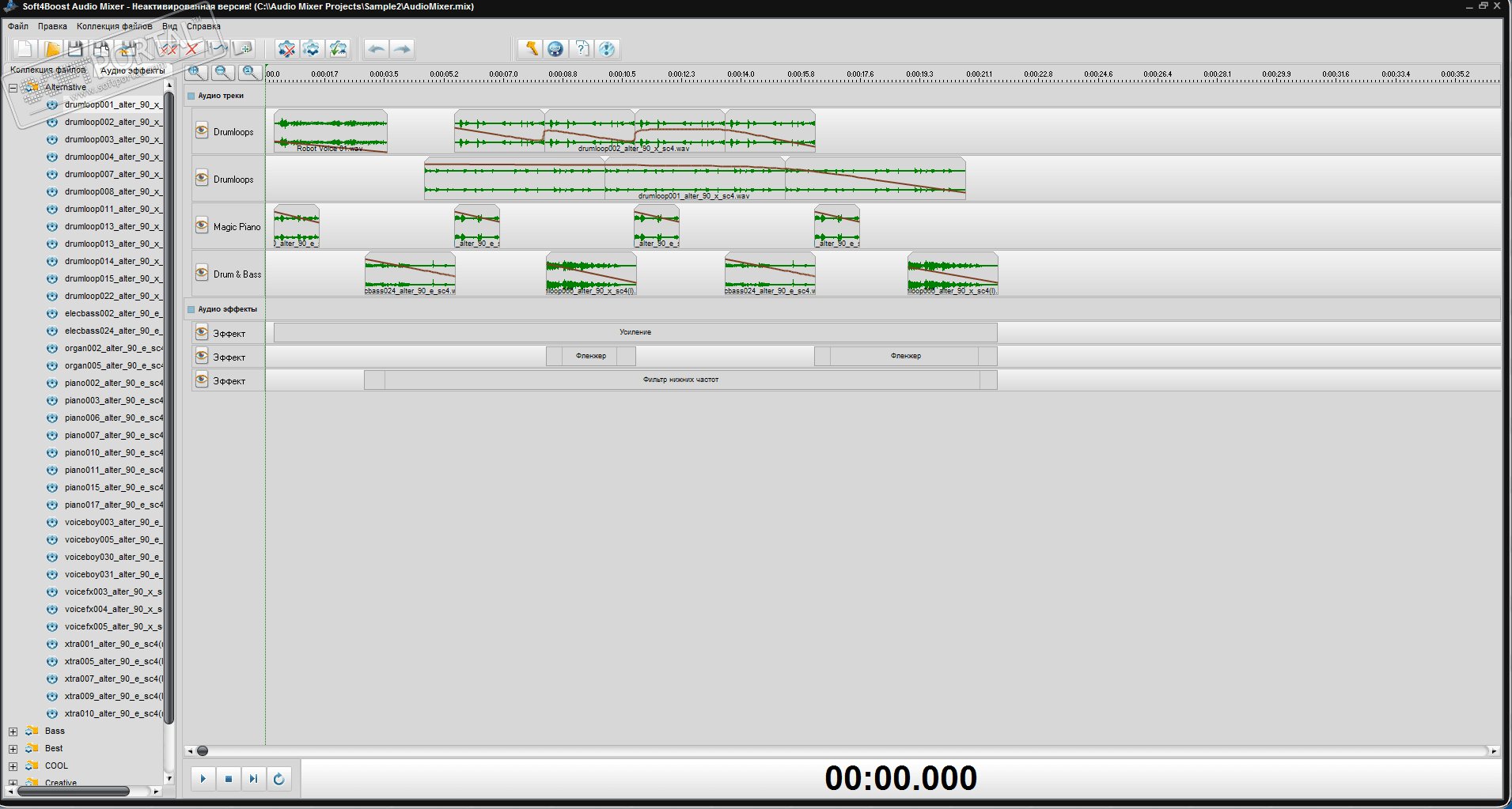Select the organ002_alter_90_e file in the list
Viewport: 1512px width, 809px height.
point(113,348)
